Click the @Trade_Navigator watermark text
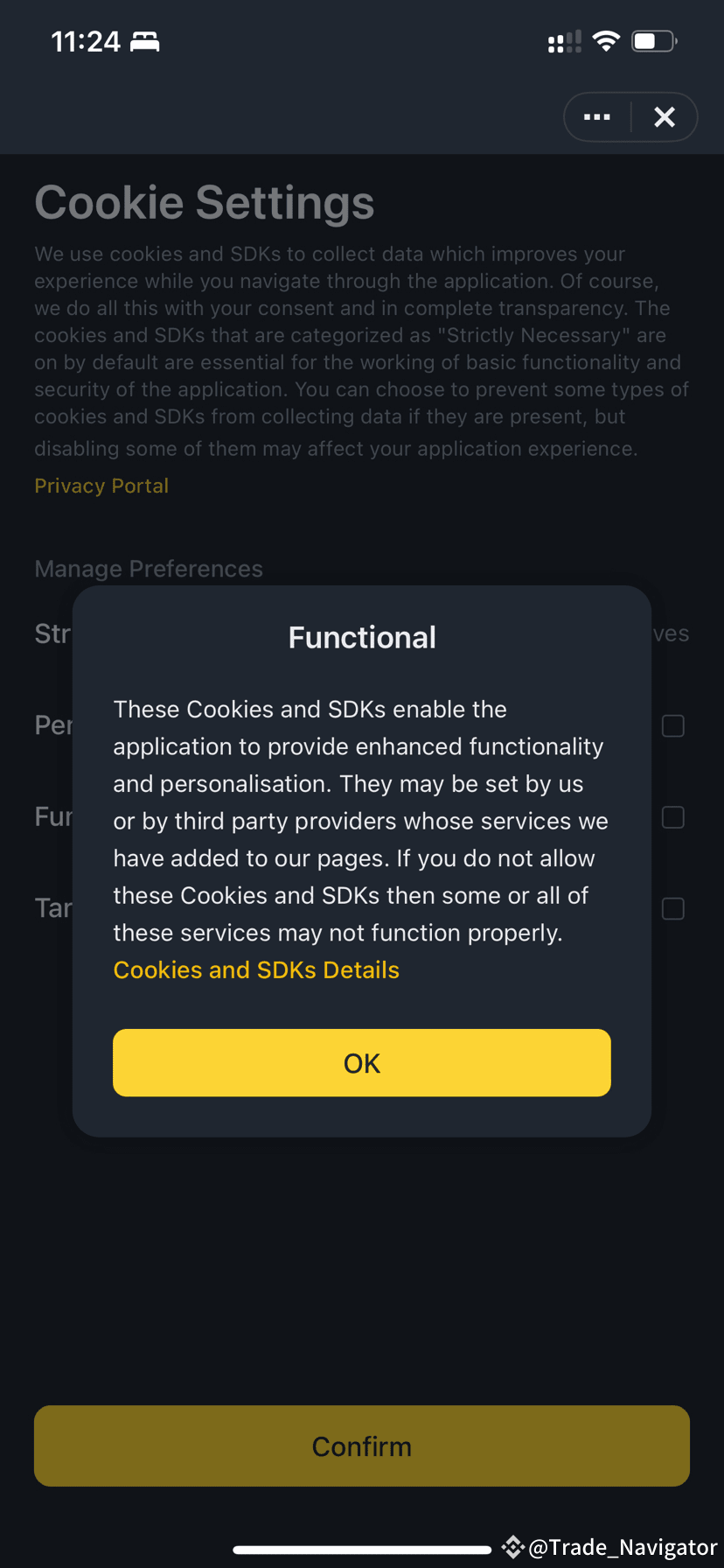The height and width of the screenshot is (1568, 724). click(x=623, y=1547)
